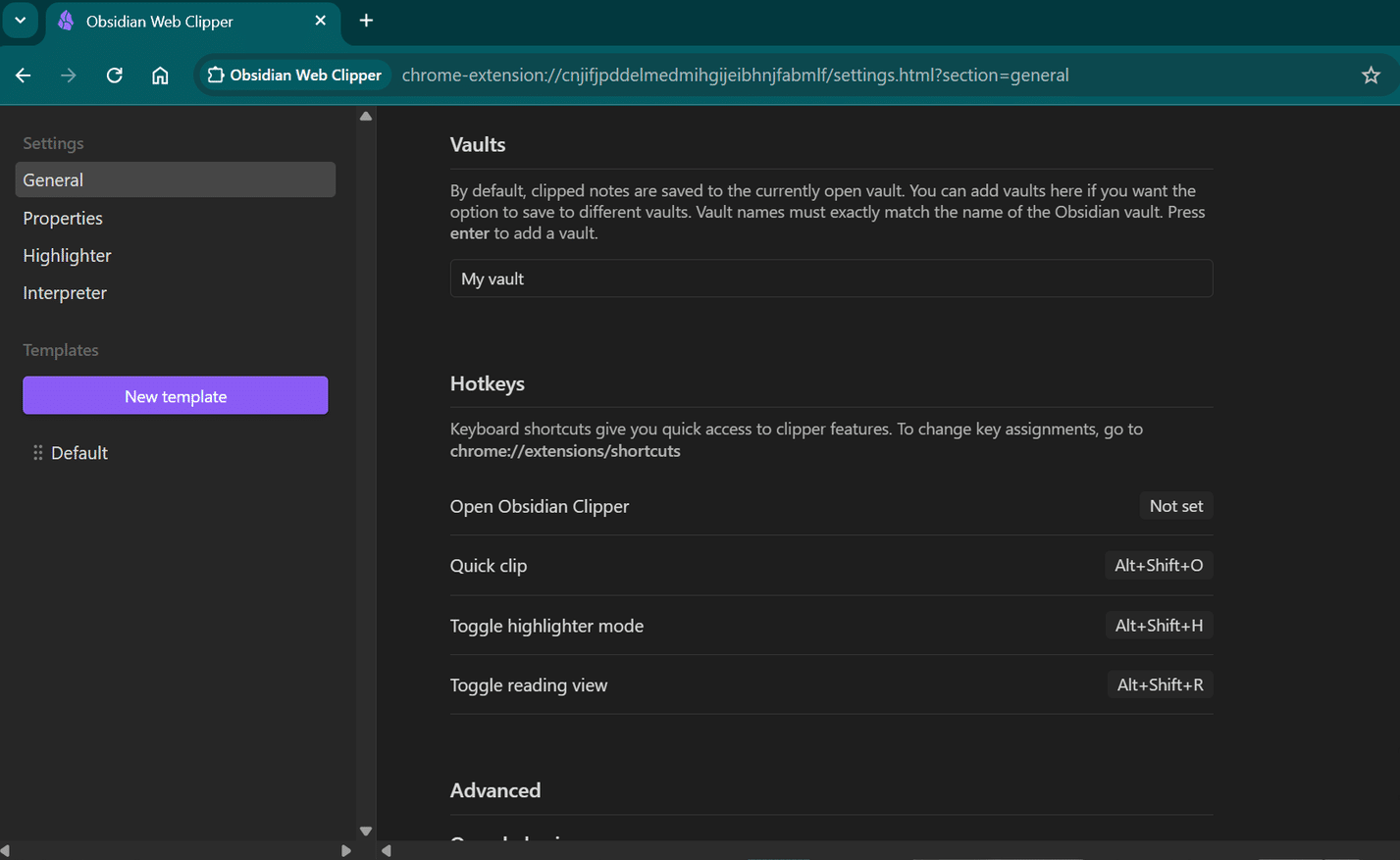This screenshot has width=1400, height=860.
Task: Click the Open Obsidian Clipper hotkey label
Action: point(540,507)
